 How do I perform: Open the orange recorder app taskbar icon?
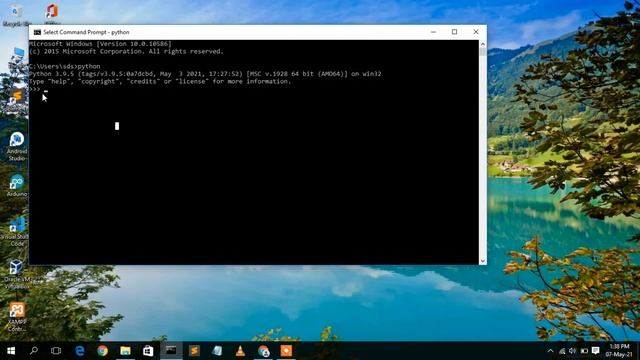286,351
